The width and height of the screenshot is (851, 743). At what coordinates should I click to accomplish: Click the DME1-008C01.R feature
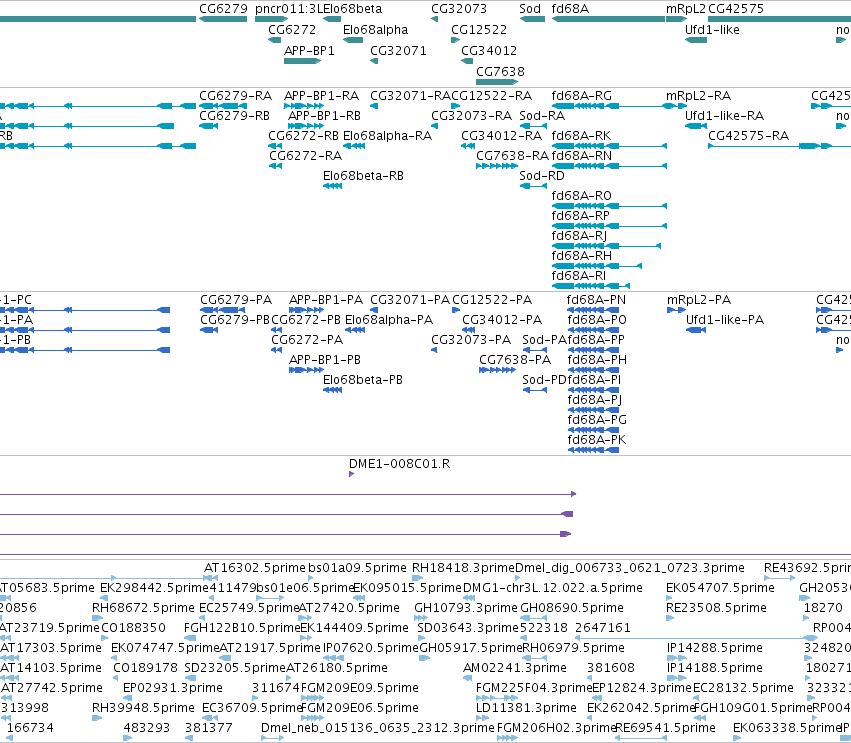tap(399, 464)
